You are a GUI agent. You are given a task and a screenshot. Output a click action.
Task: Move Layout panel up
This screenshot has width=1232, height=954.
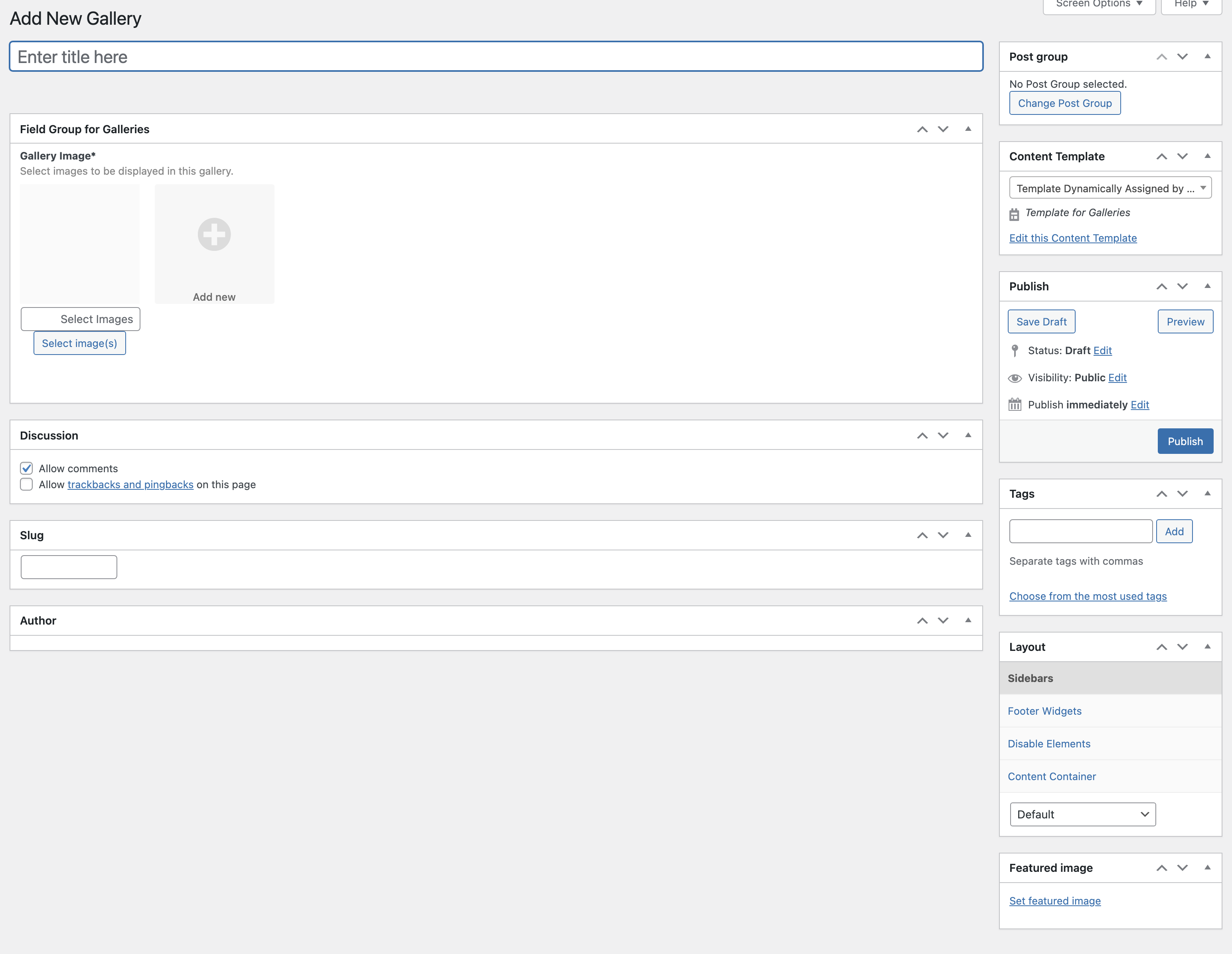click(1161, 647)
